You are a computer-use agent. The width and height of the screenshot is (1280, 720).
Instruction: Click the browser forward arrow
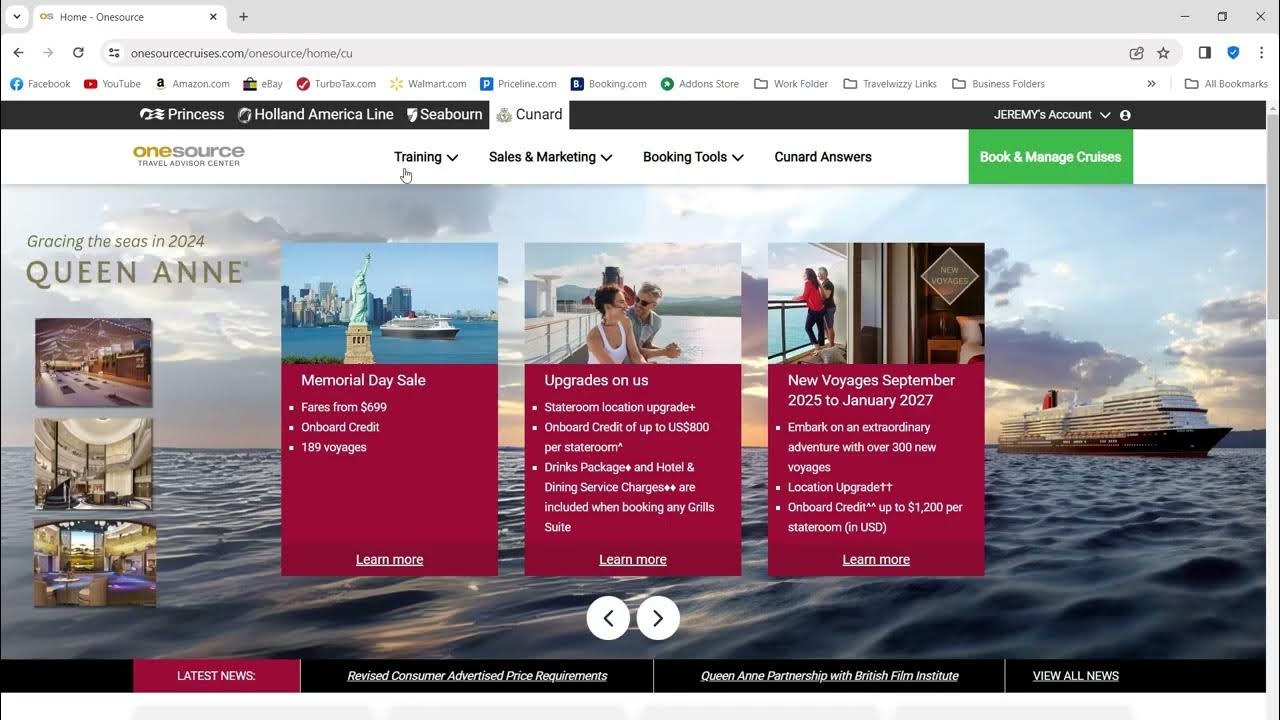click(48, 53)
